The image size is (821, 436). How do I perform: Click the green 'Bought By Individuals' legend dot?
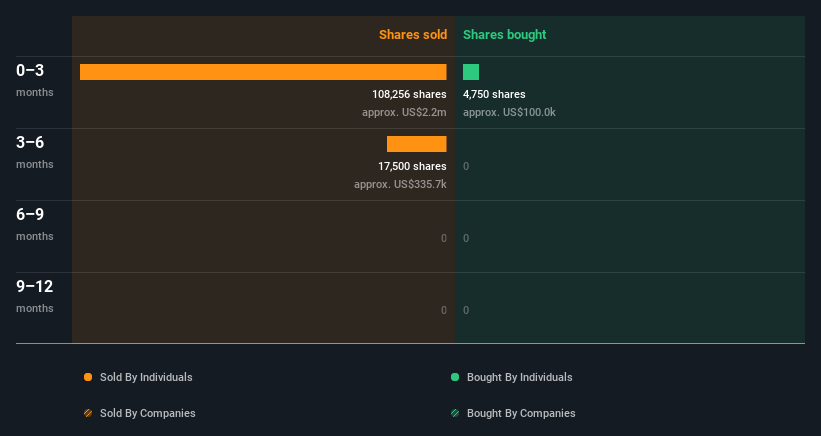455,377
